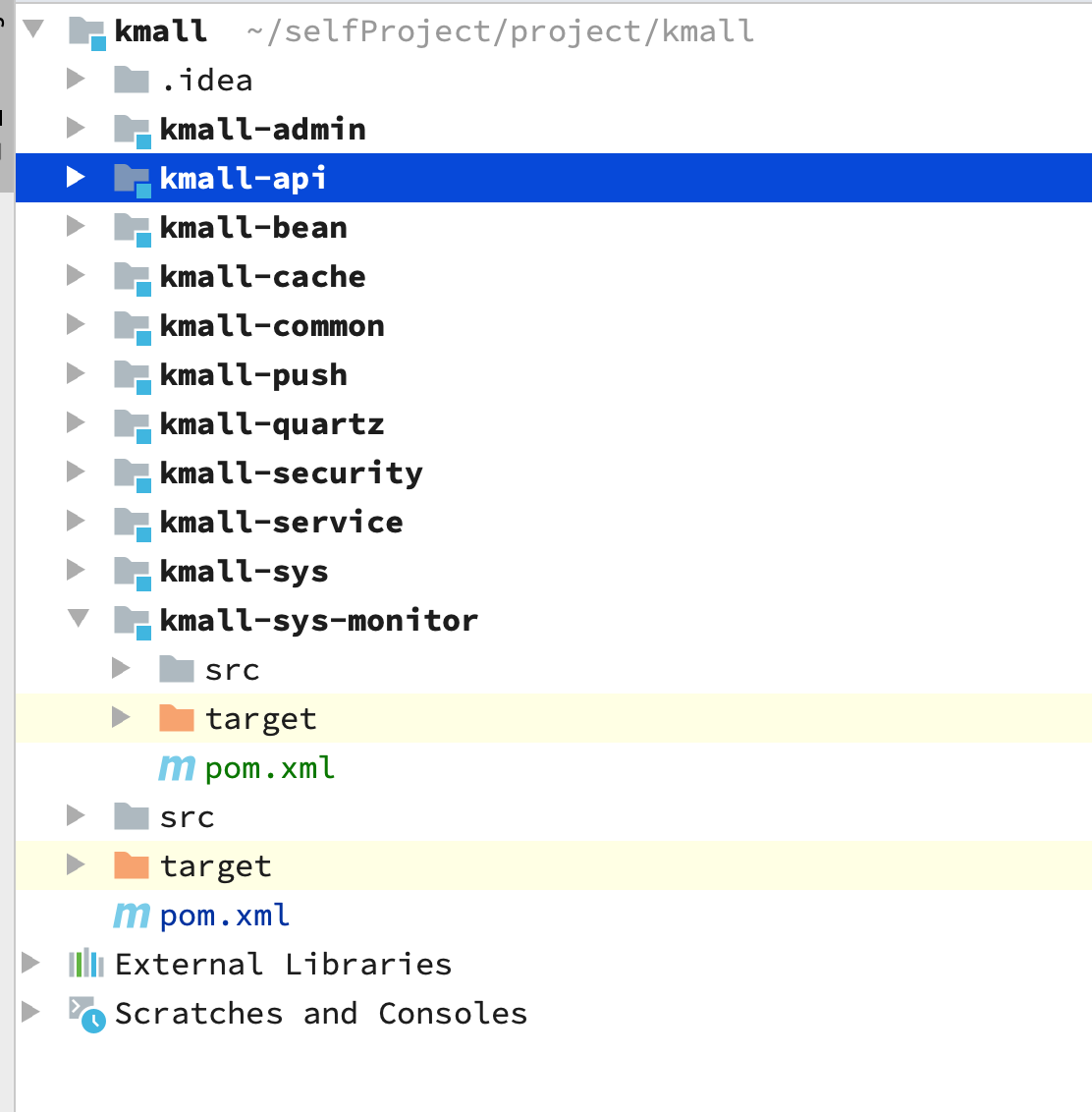The width and height of the screenshot is (1092, 1112).
Task: Select the green pom.xml in kmall-sys-monitor
Action: pyautogui.click(x=269, y=768)
